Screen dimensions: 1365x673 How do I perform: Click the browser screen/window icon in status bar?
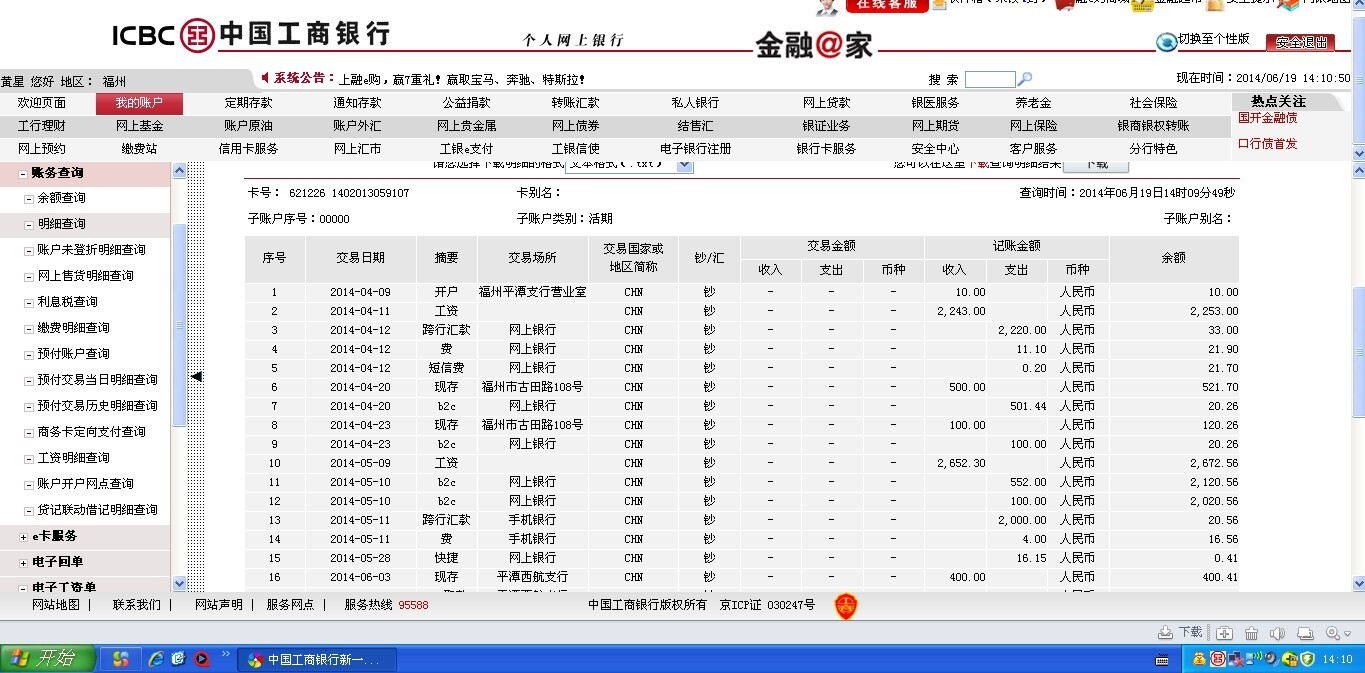click(x=1305, y=633)
